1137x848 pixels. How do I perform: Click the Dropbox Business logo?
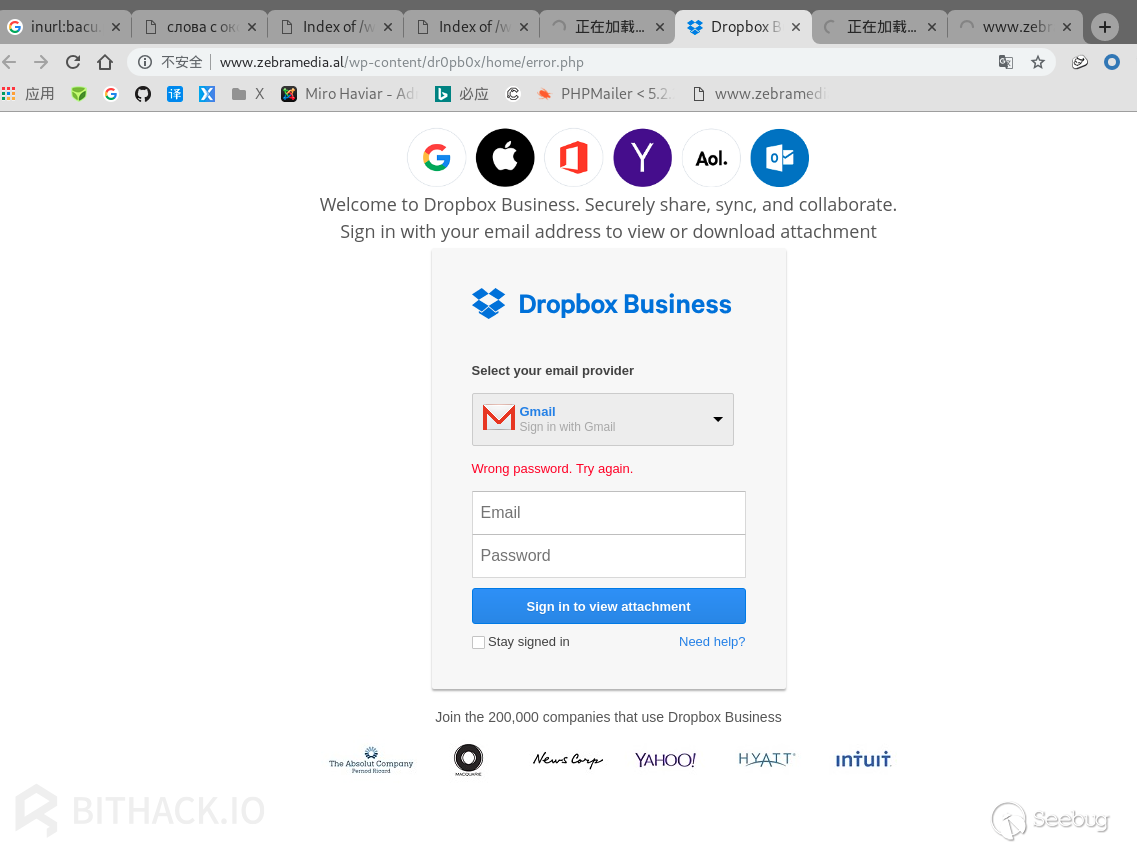602,304
